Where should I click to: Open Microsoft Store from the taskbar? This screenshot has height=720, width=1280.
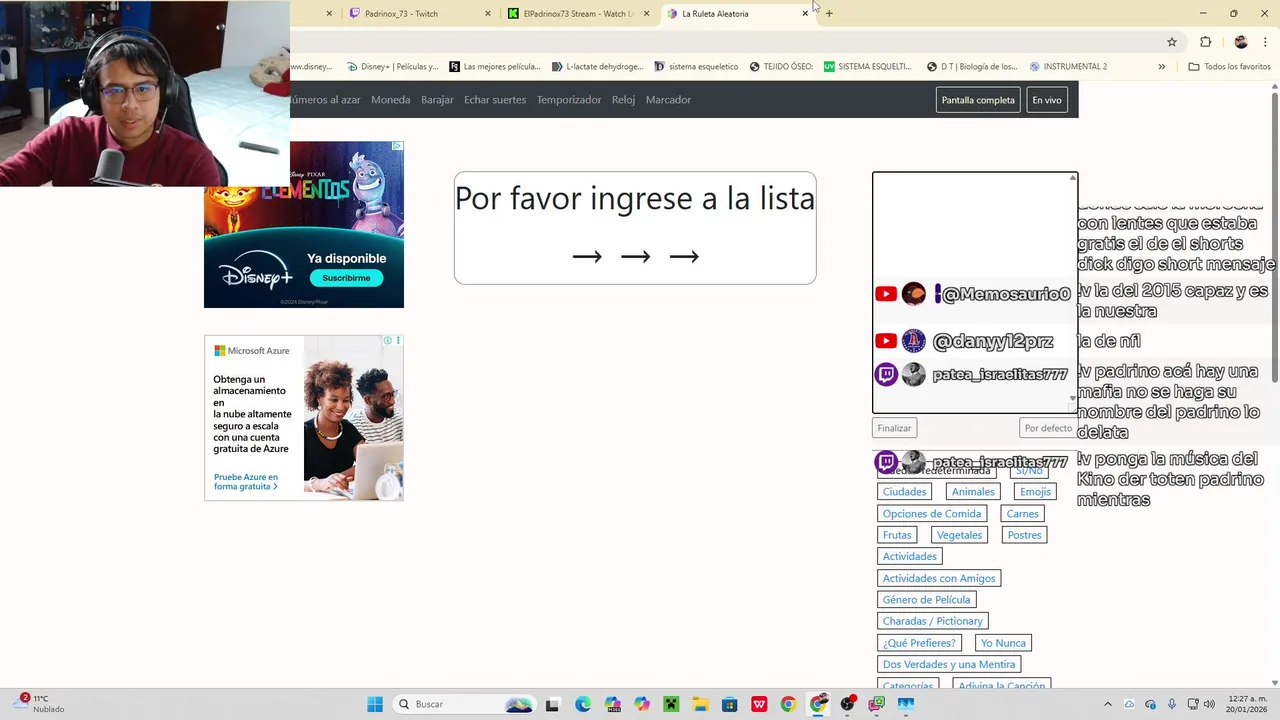click(x=730, y=704)
